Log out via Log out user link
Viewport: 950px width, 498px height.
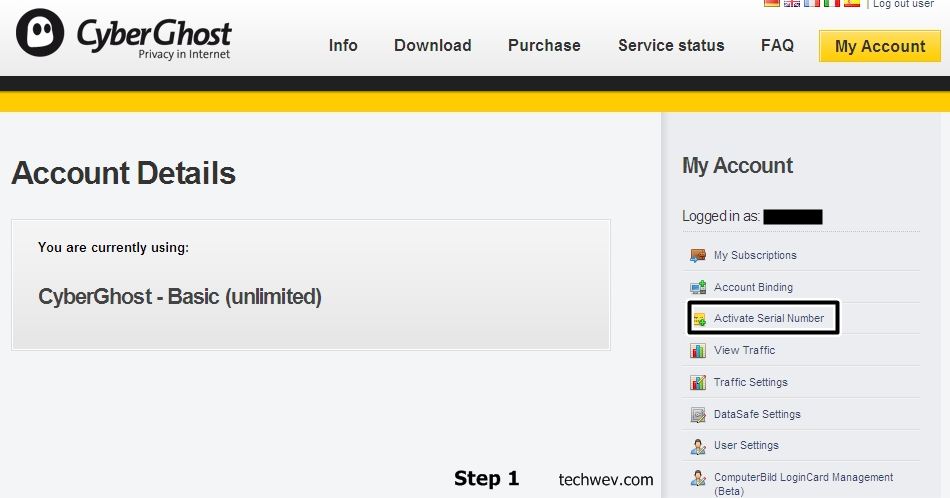(x=903, y=4)
